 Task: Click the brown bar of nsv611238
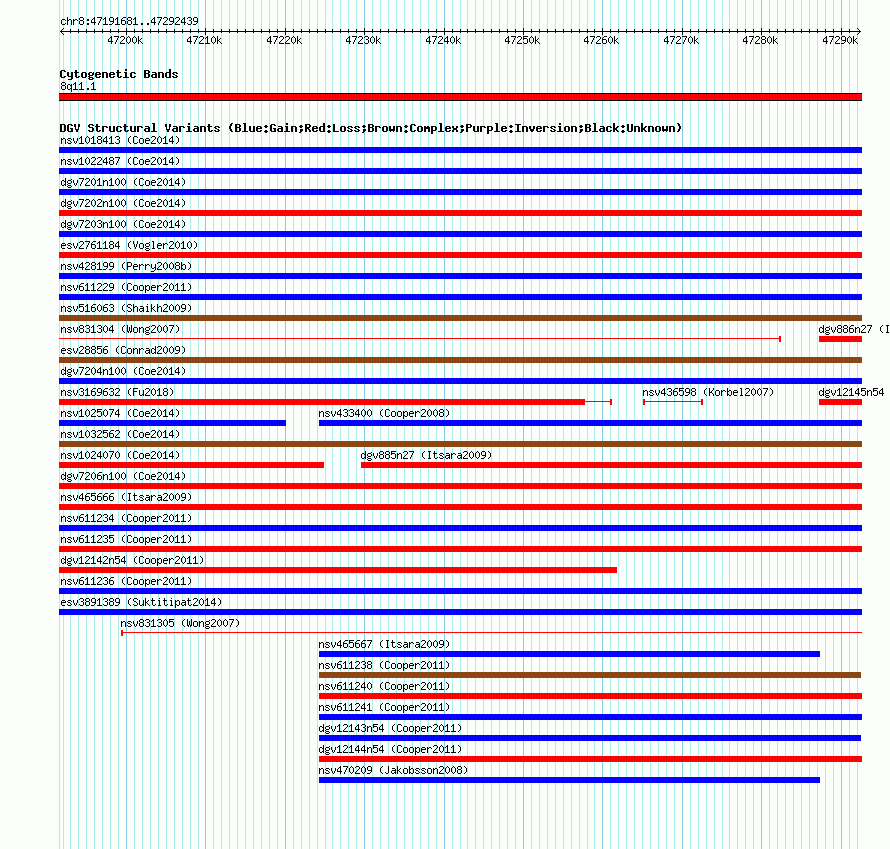(590, 675)
